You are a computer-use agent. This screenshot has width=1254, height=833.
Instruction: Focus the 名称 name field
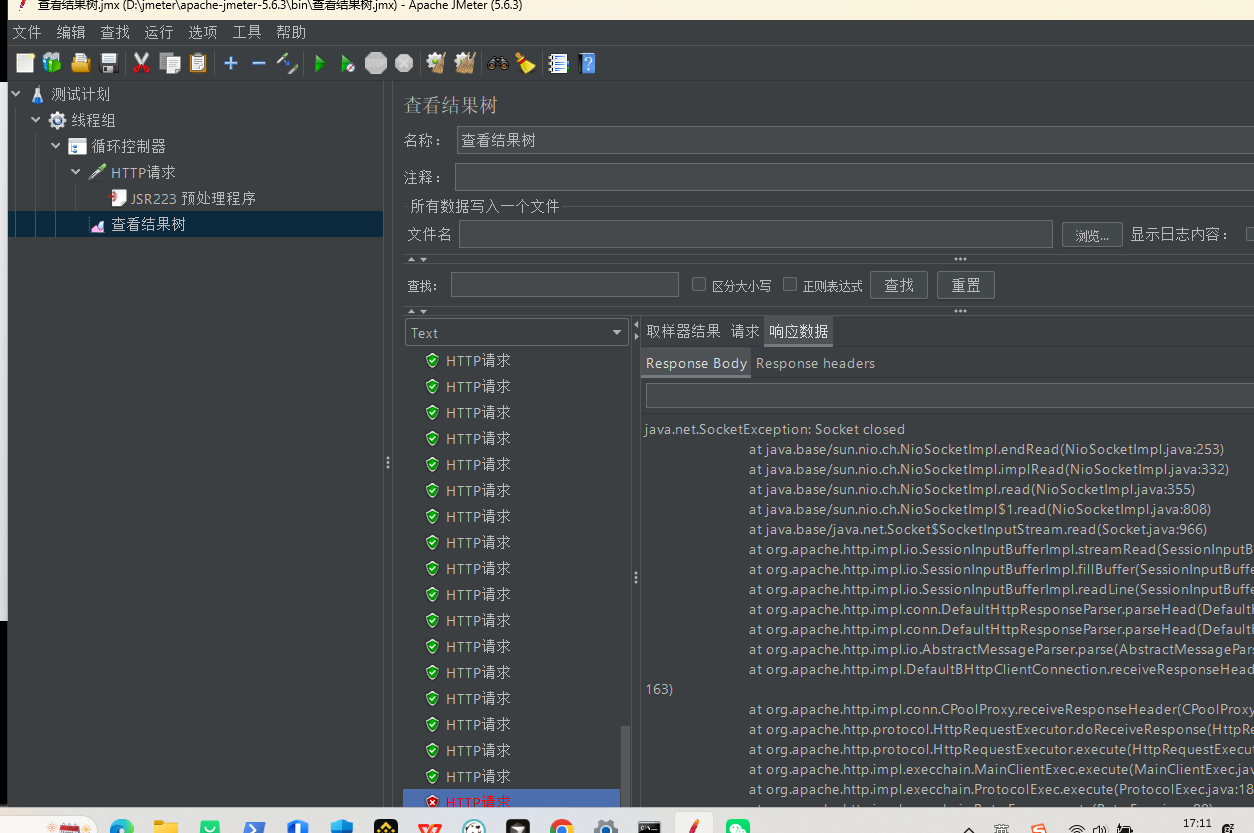click(x=855, y=140)
